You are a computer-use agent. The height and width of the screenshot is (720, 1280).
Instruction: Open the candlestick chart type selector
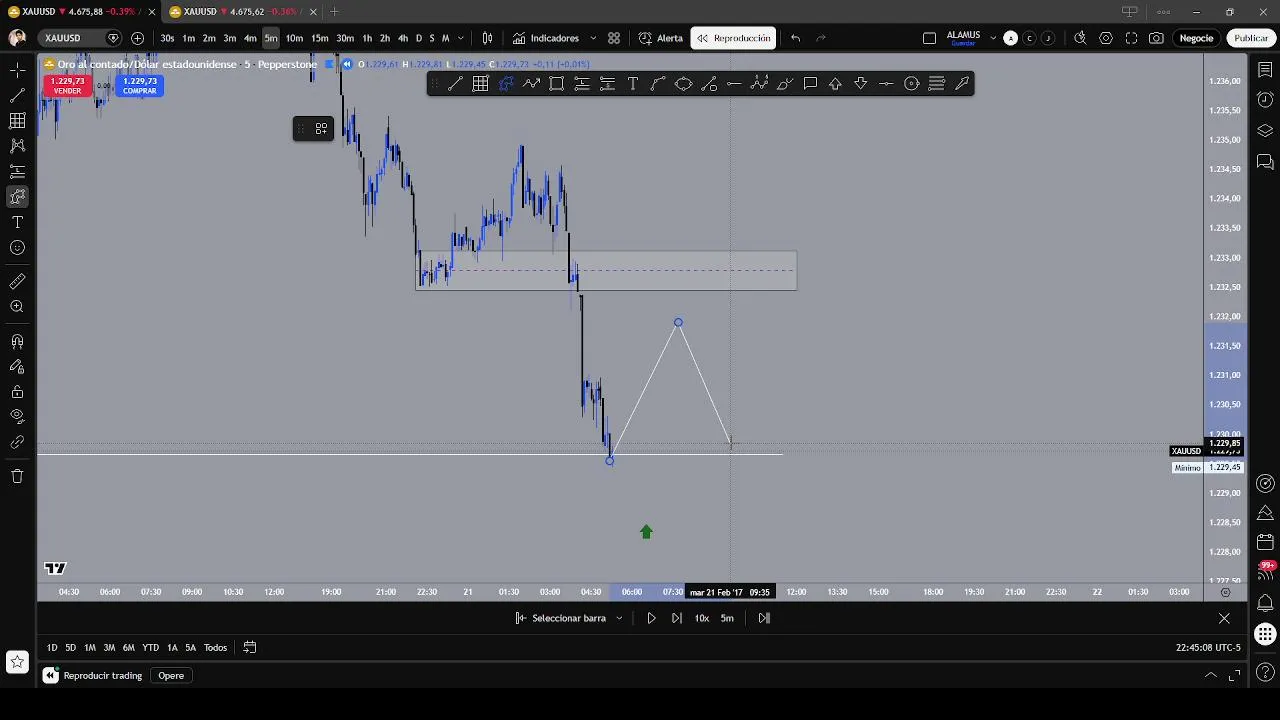(x=487, y=38)
